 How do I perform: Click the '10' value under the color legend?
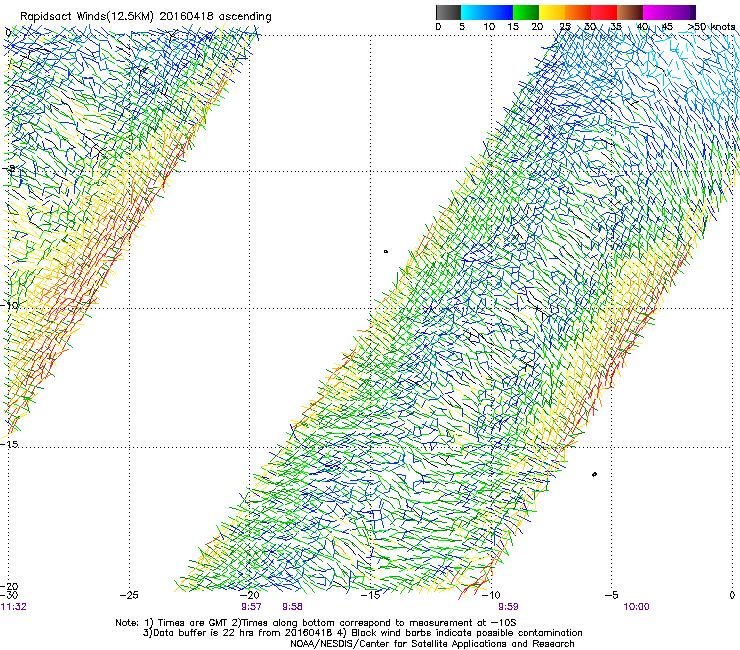489,27
